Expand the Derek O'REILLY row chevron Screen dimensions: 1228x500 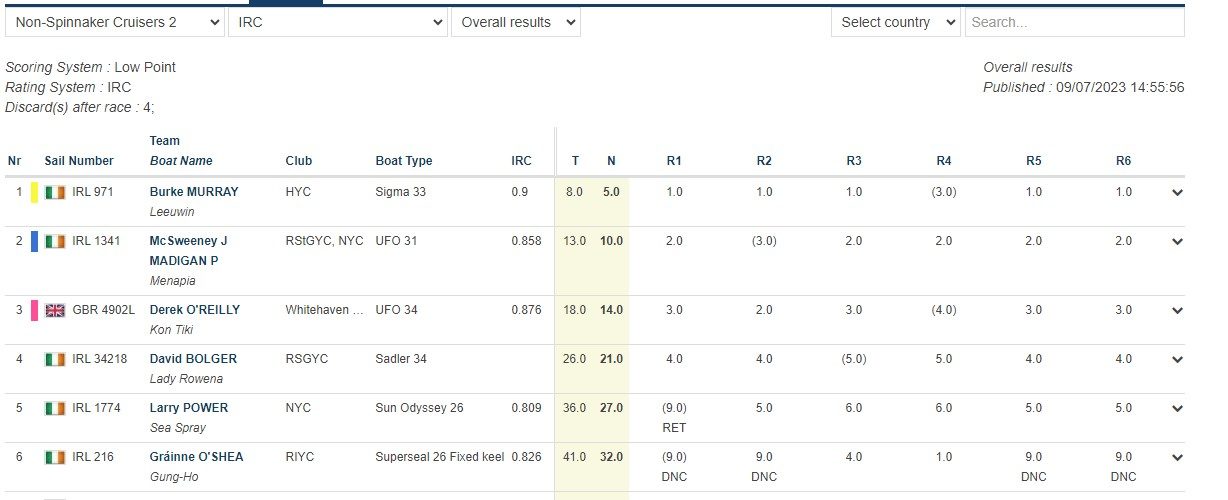[1177, 311]
